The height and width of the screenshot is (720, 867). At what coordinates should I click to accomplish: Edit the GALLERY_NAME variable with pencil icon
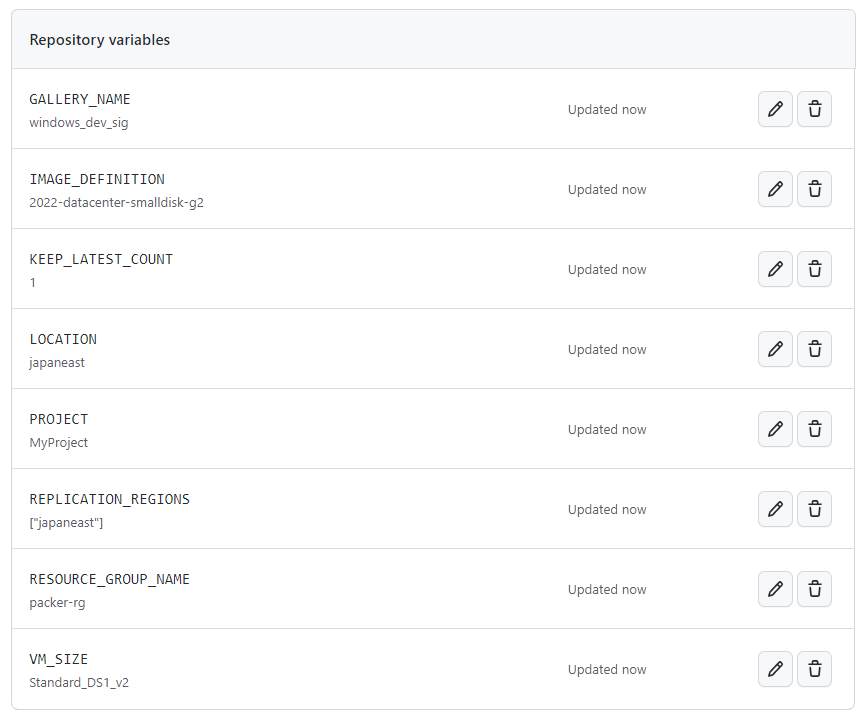tap(775, 109)
